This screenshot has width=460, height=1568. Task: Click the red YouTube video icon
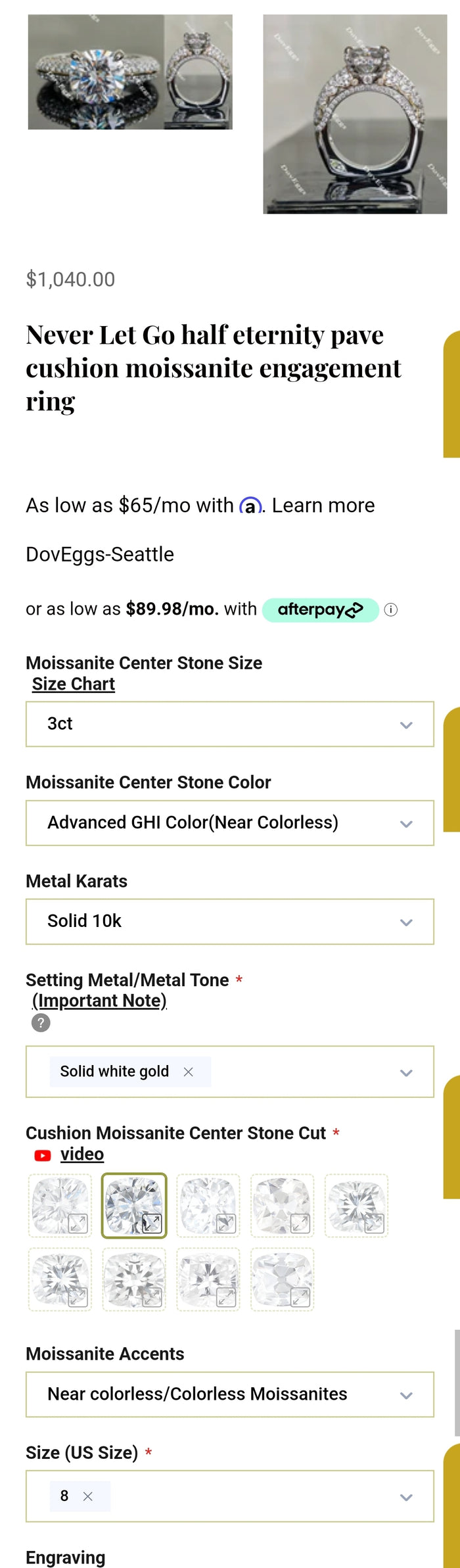click(x=43, y=1155)
